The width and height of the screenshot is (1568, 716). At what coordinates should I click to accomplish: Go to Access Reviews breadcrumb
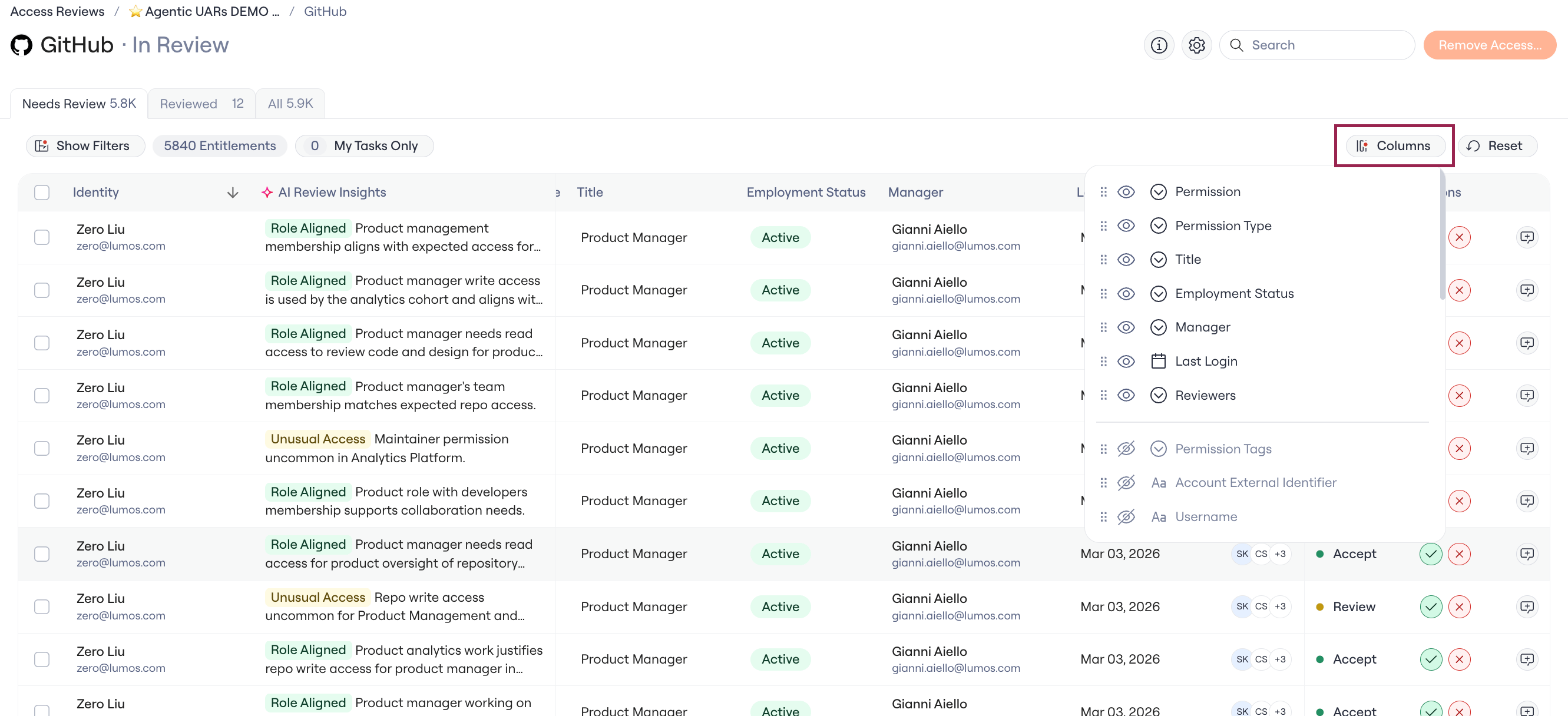pos(57,12)
